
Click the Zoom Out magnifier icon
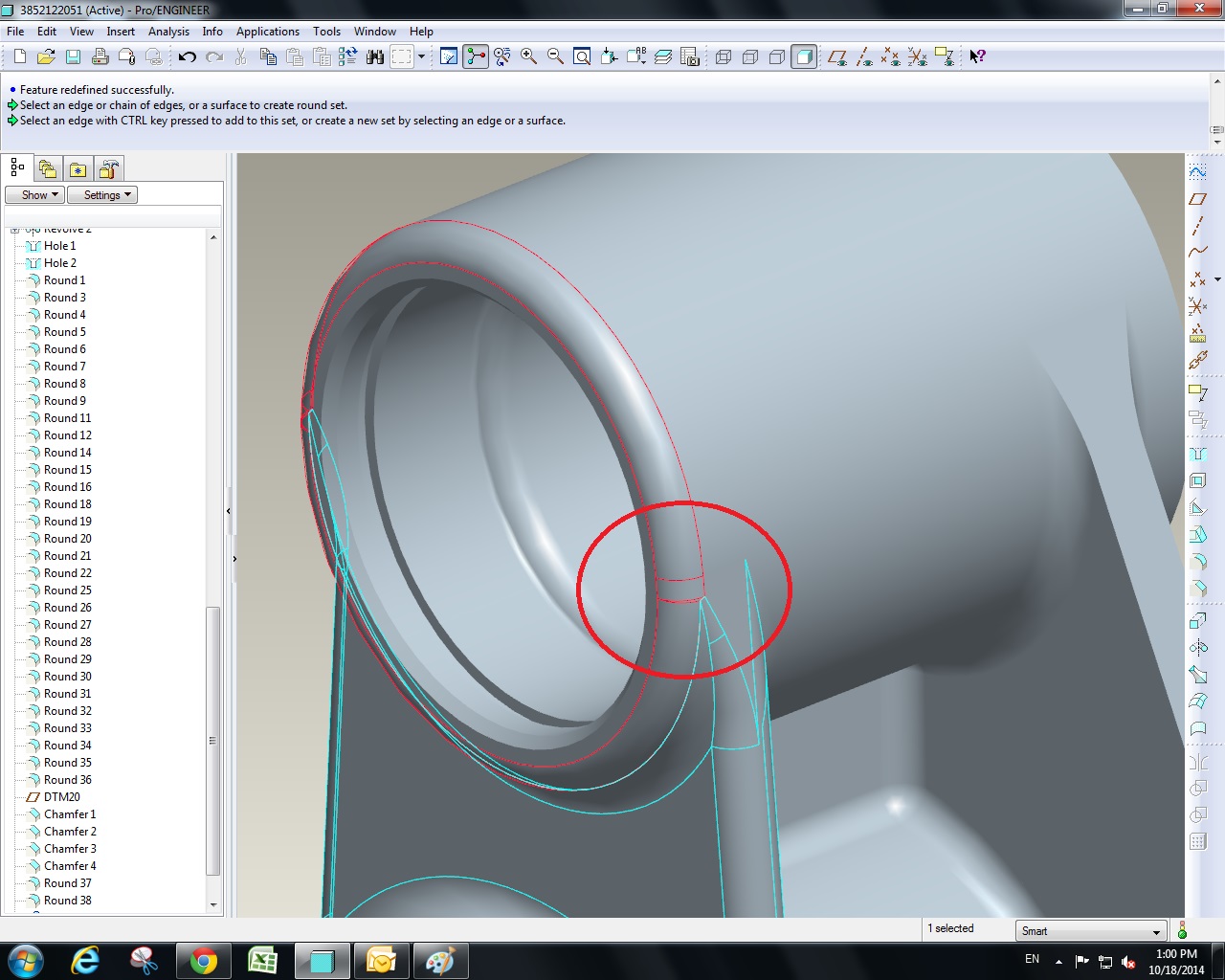pos(555,57)
